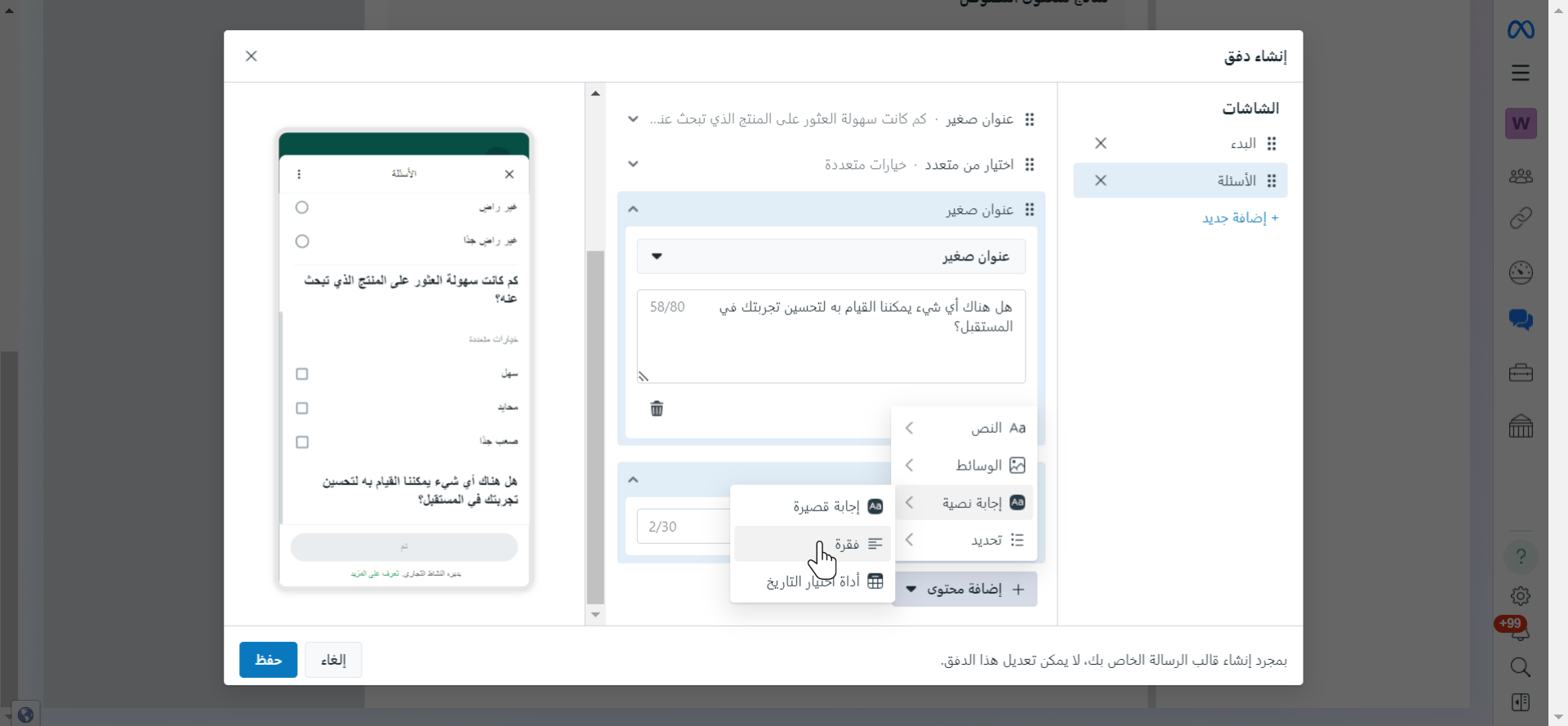Click the editor scrollbar up arrow

pyautogui.click(x=595, y=93)
